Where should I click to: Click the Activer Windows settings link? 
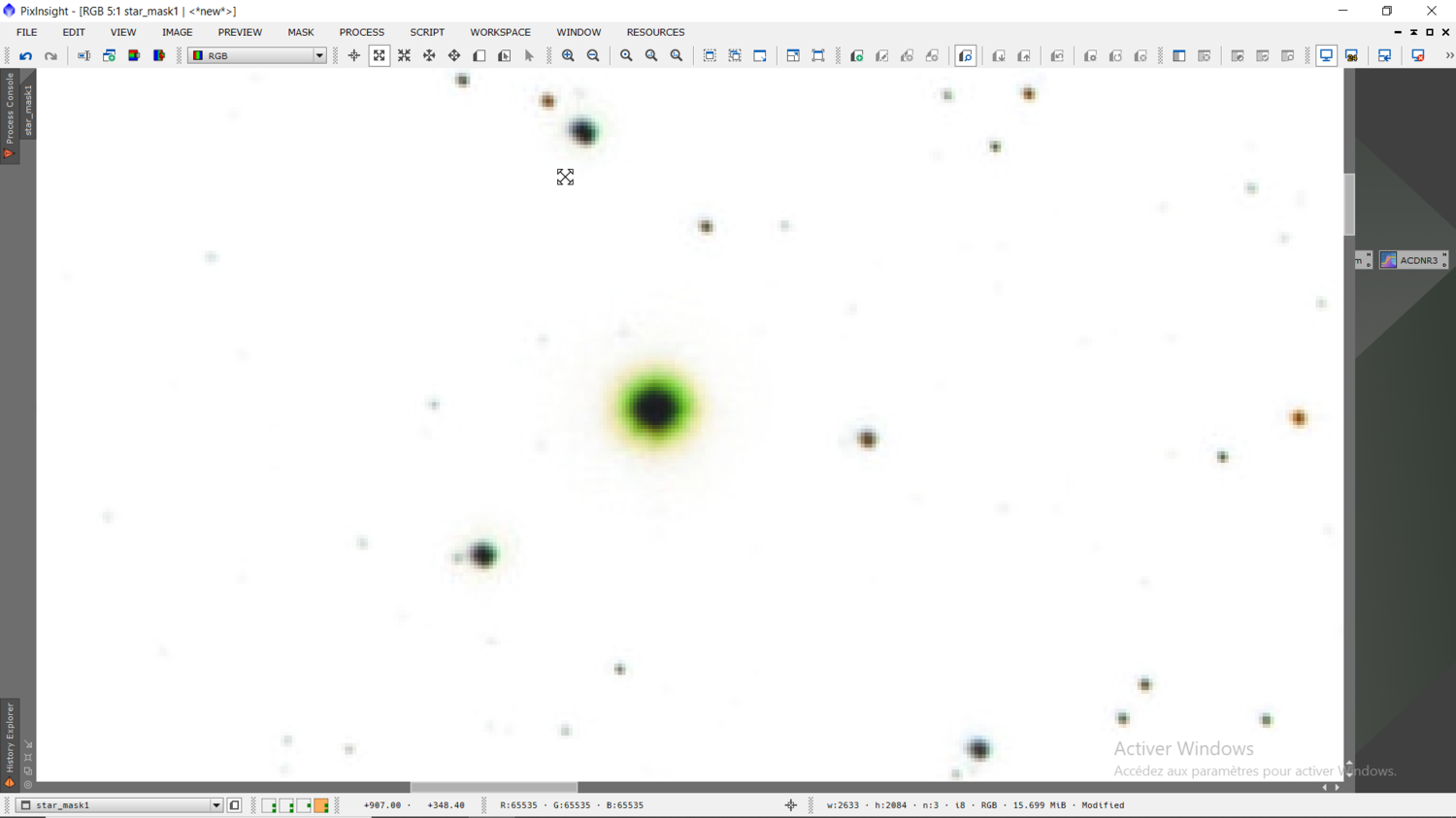coord(1252,770)
